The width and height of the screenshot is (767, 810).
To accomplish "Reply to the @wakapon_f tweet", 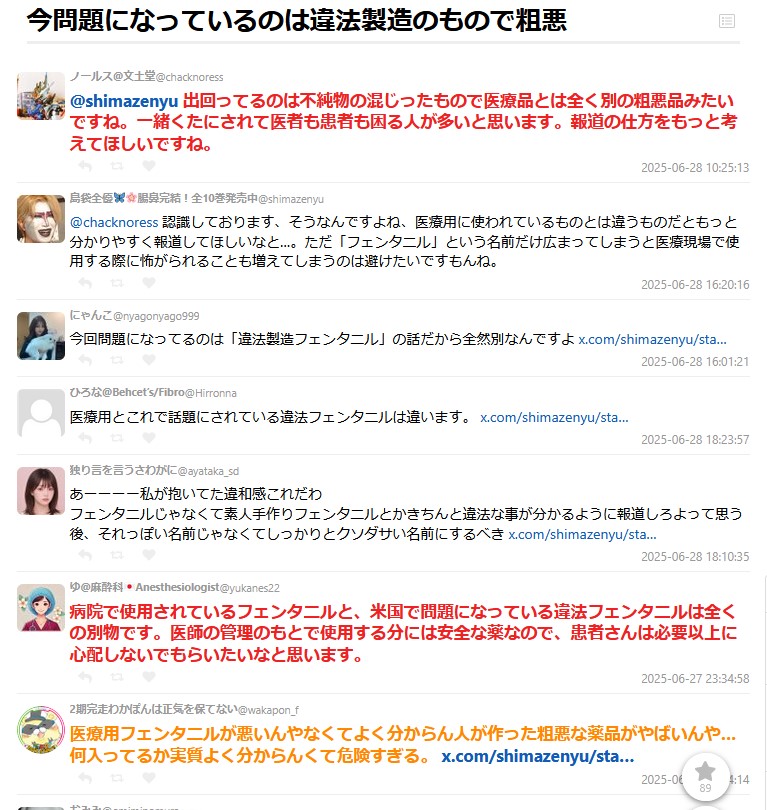I will (x=85, y=778).
